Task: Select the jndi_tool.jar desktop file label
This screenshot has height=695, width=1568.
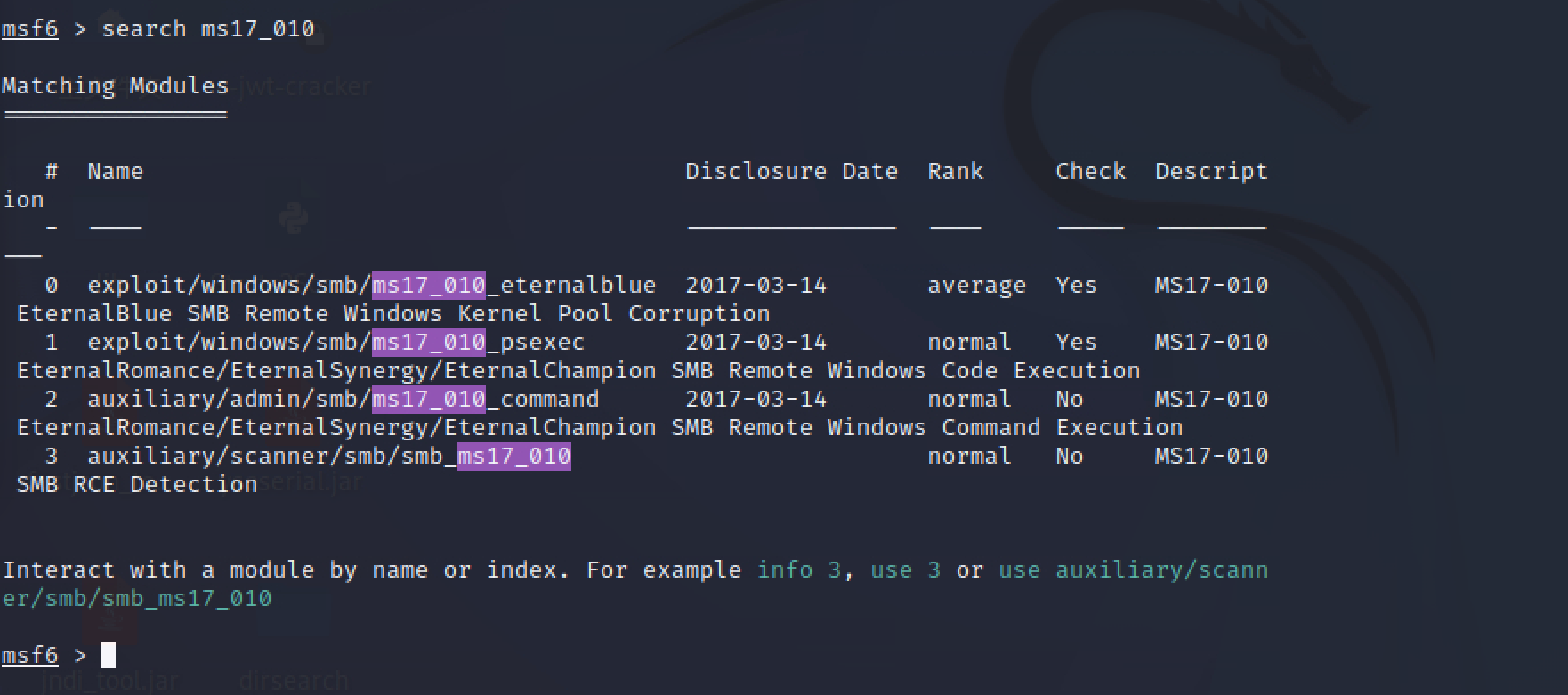Action: coord(109,682)
